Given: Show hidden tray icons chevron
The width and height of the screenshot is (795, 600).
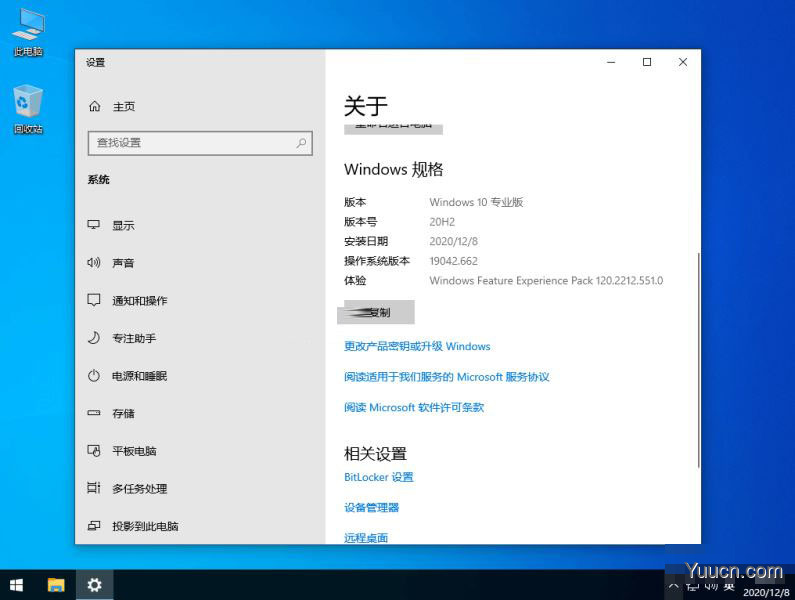Looking at the screenshot, I should 673,586.
